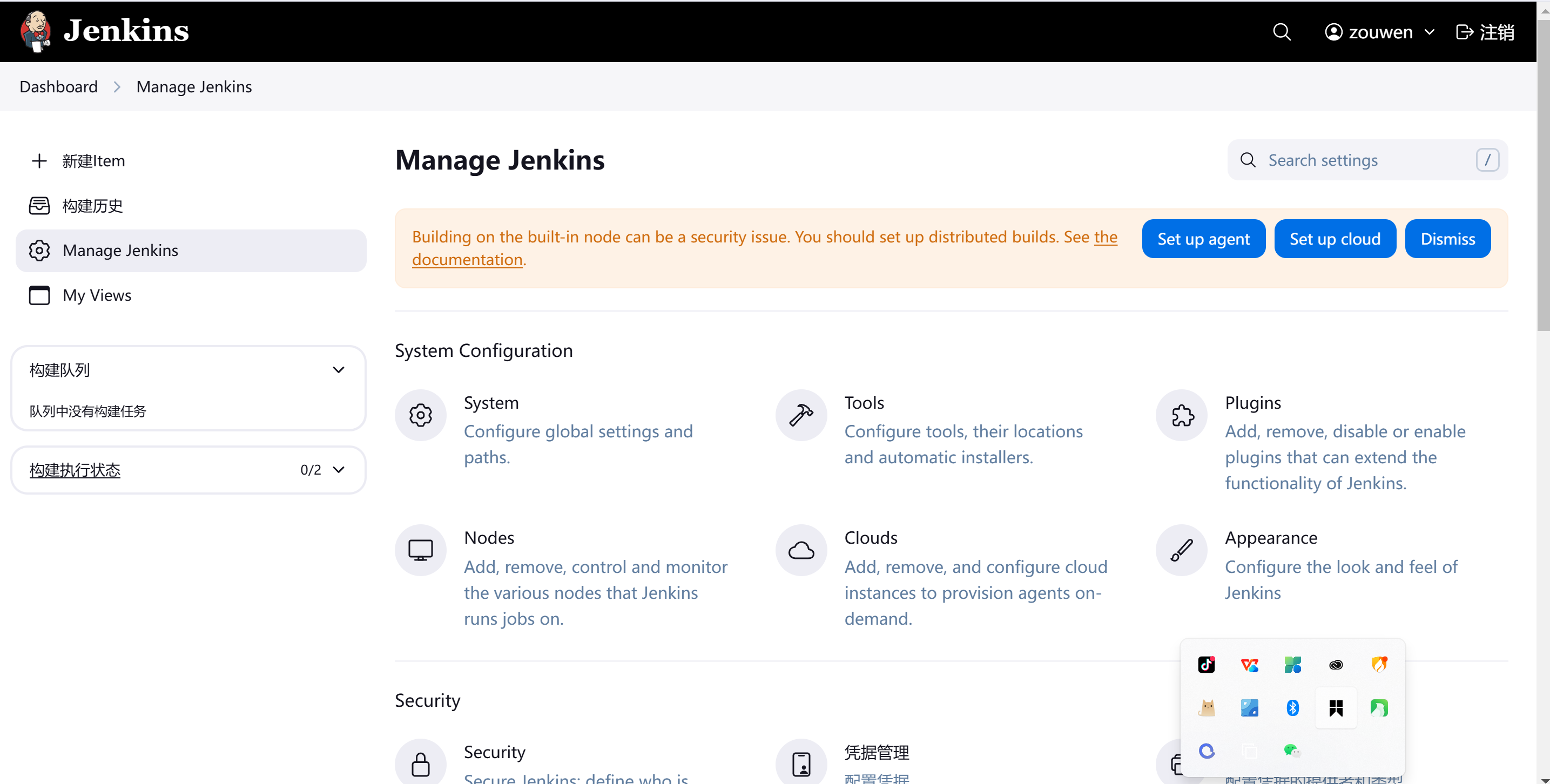
Task: Click Manage Jenkins breadcrumb
Action: tap(194, 86)
